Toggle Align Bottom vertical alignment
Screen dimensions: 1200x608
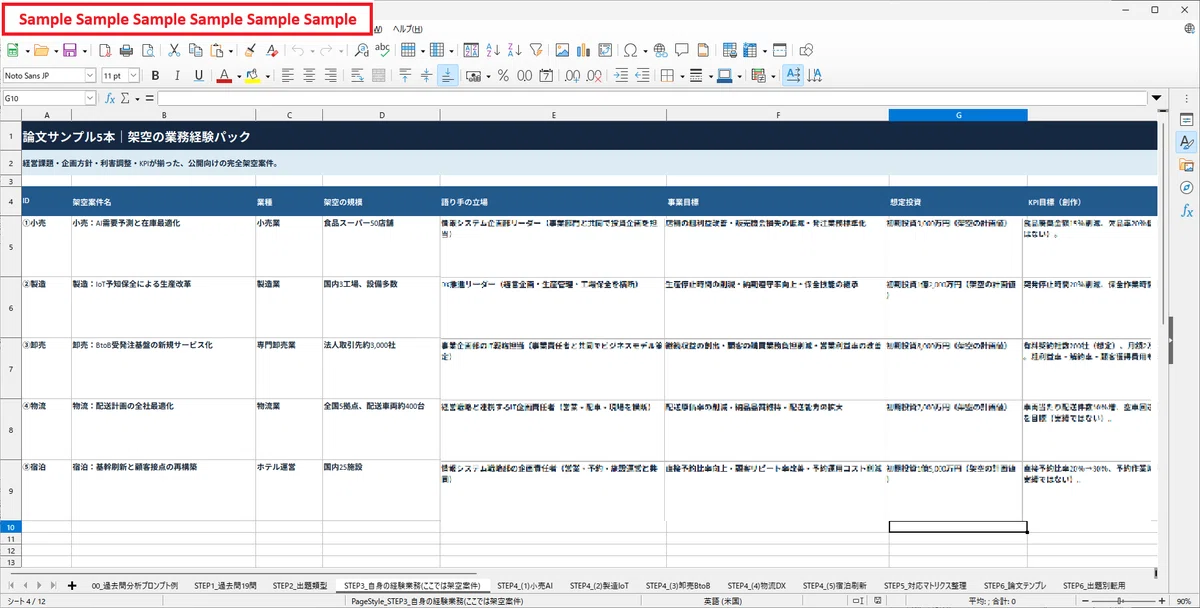coord(447,75)
